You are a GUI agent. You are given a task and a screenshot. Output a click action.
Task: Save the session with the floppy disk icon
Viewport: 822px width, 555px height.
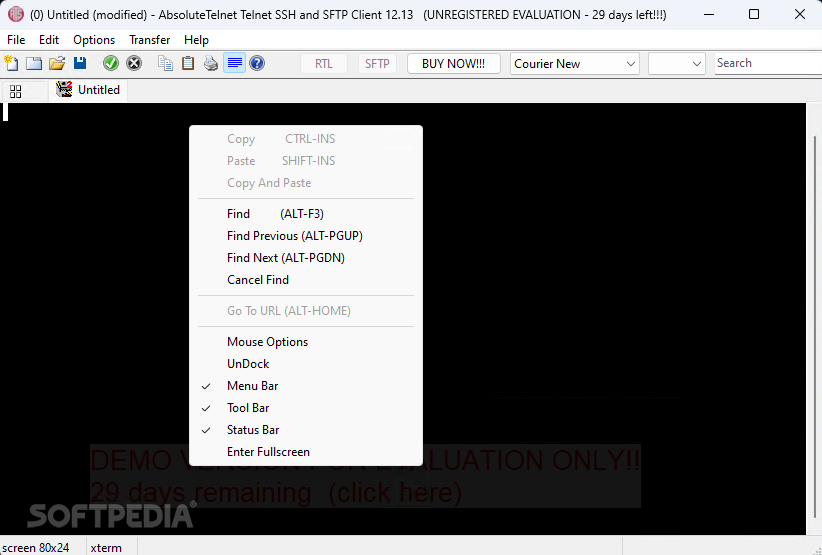[x=80, y=63]
